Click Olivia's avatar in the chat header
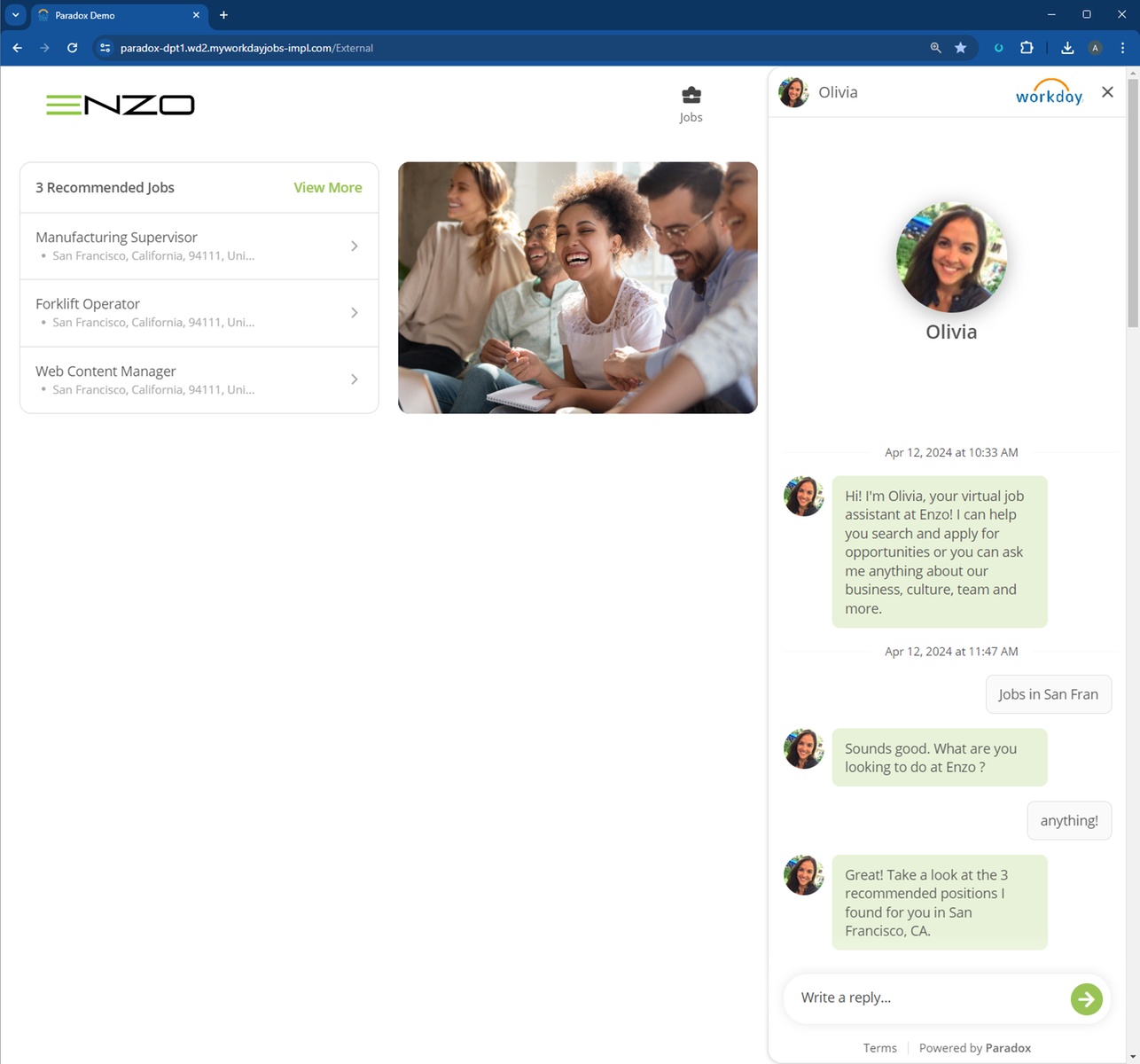 [x=793, y=92]
